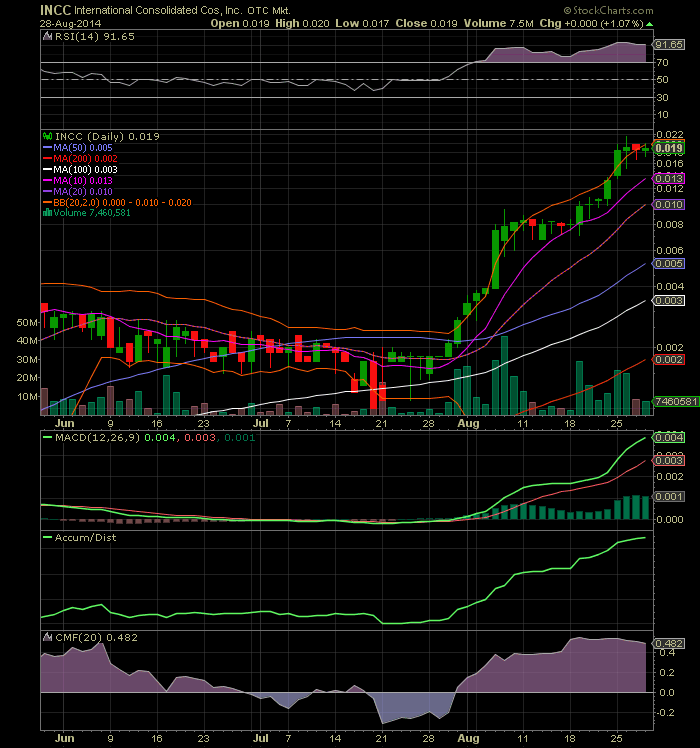Select the green MACD legend line

(x=47, y=437)
